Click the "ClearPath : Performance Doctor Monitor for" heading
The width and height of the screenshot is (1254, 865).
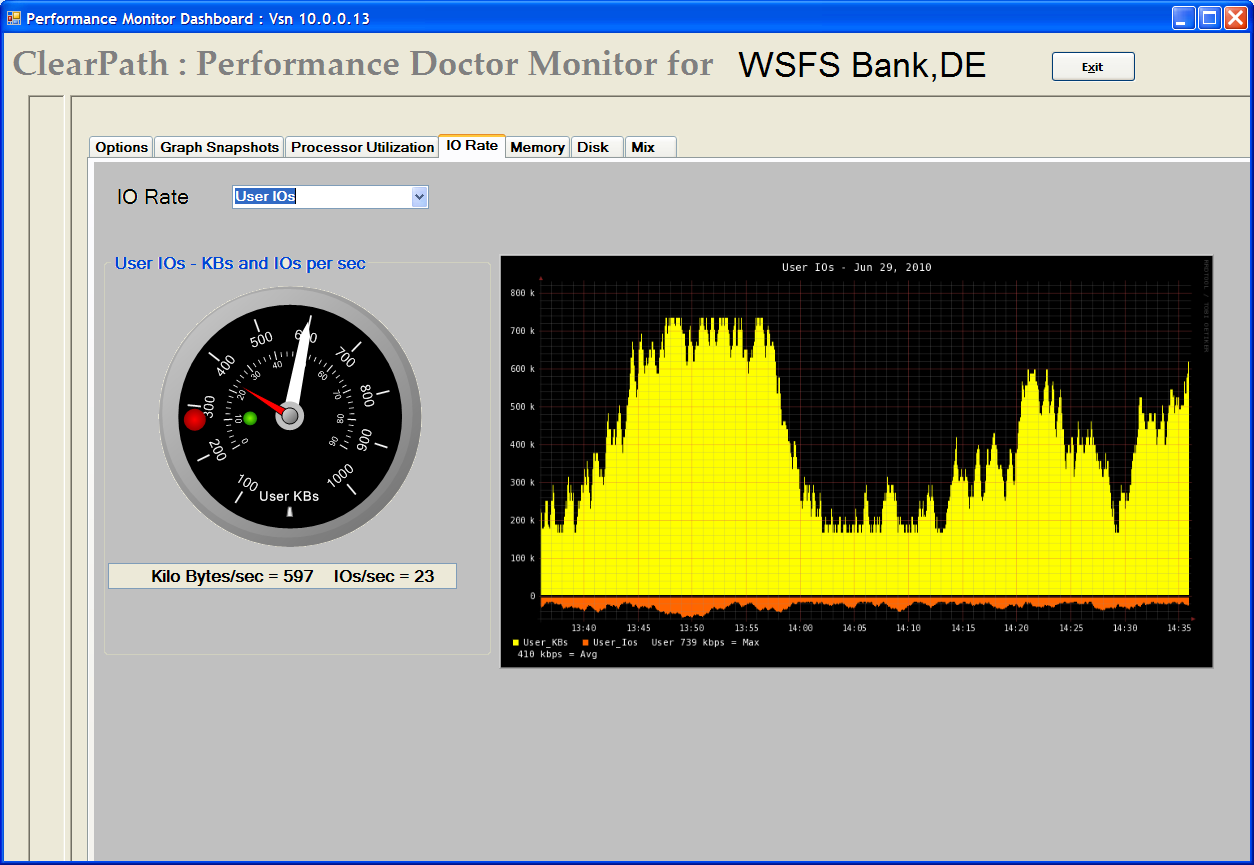(x=363, y=64)
